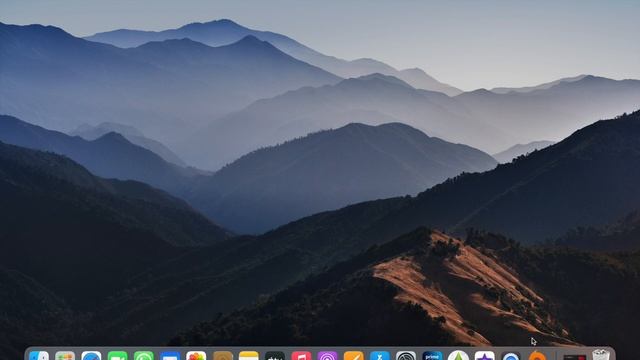Open the App Store from the Dock
The width and height of the screenshot is (640, 360).
point(380,356)
